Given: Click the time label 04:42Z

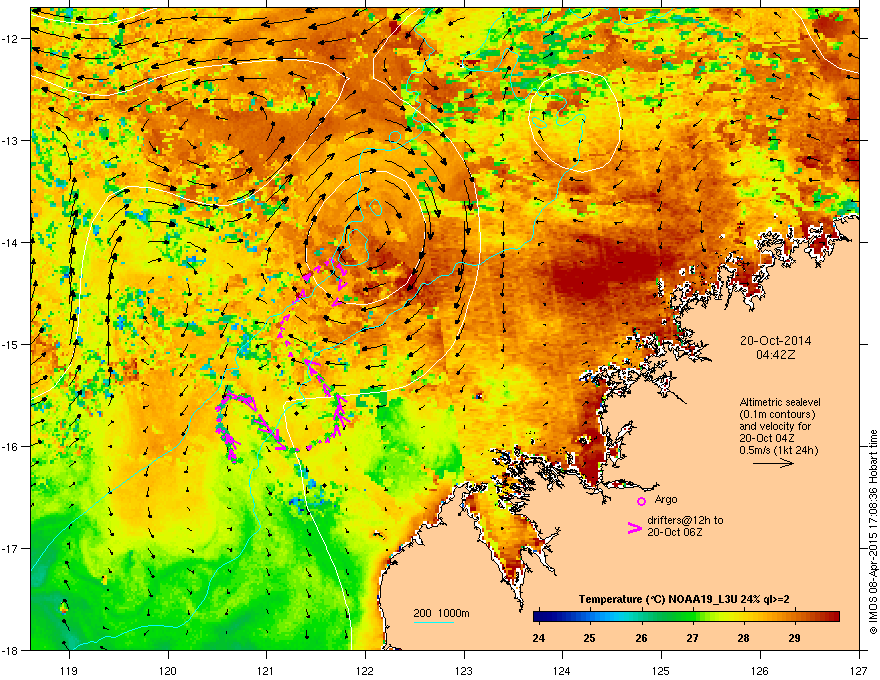Looking at the screenshot, I should tap(775, 355).
